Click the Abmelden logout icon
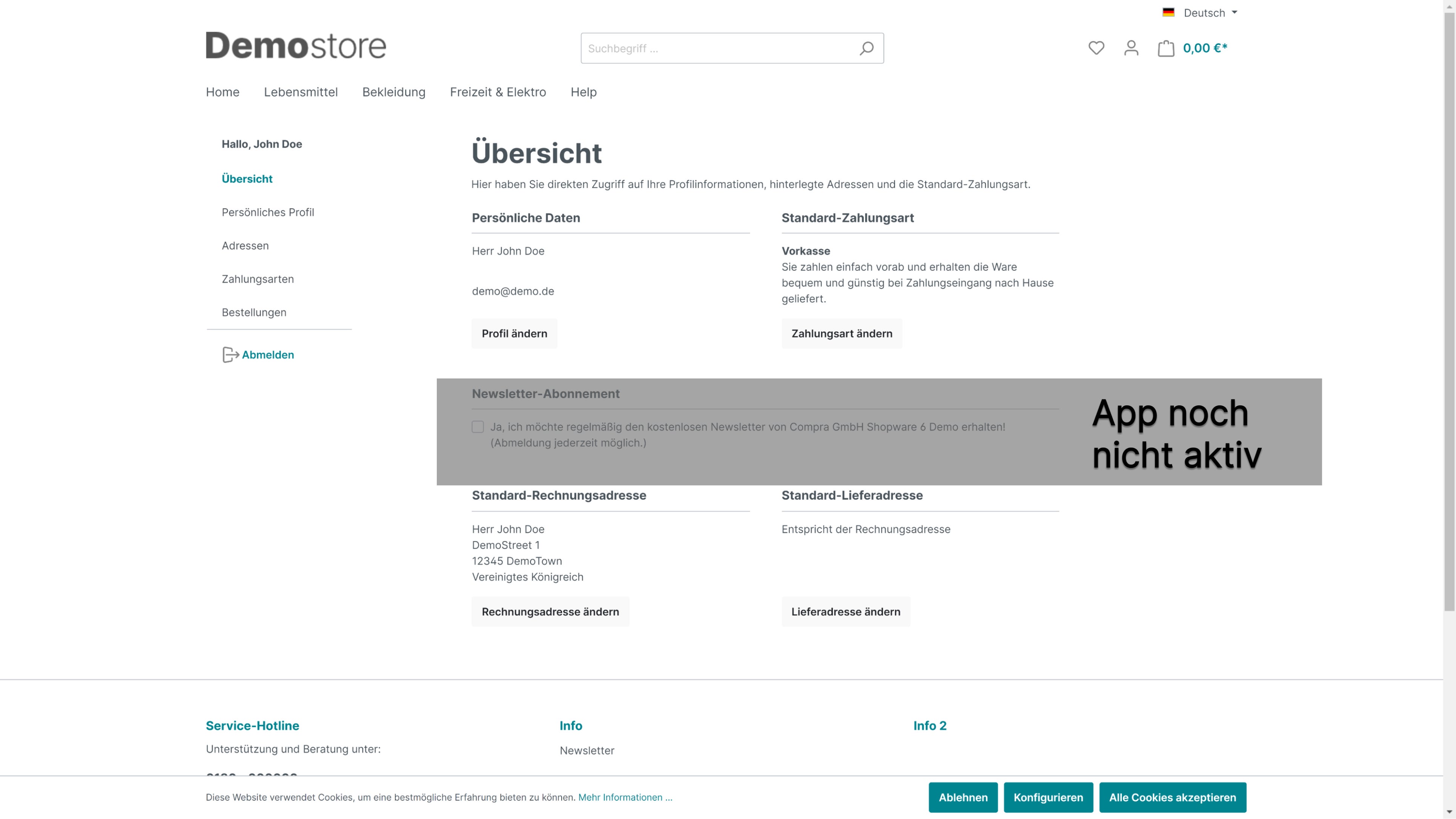The image size is (1456, 819). point(230,355)
